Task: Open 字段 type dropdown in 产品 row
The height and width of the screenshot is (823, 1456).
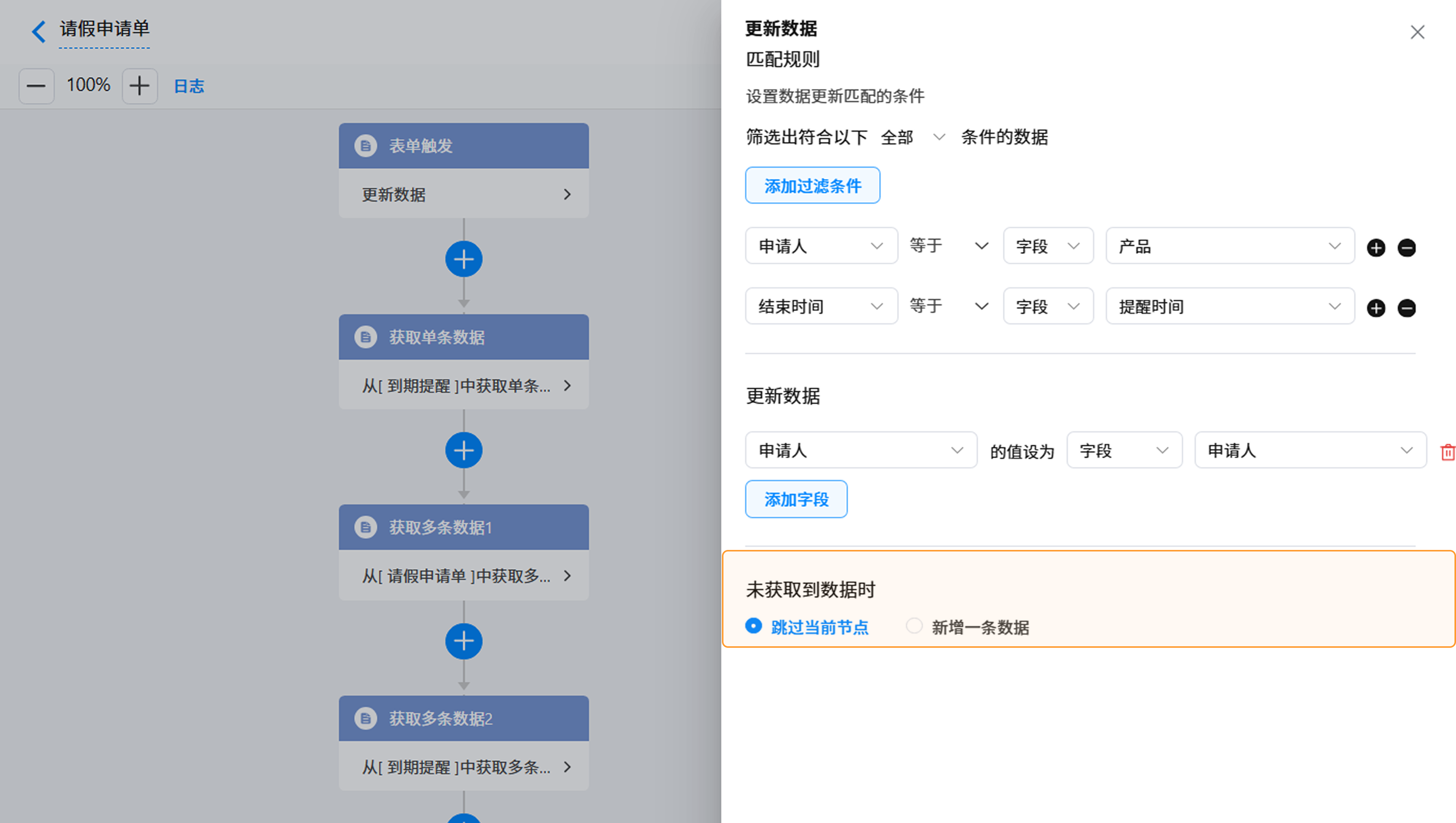Action: pos(1048,246)
